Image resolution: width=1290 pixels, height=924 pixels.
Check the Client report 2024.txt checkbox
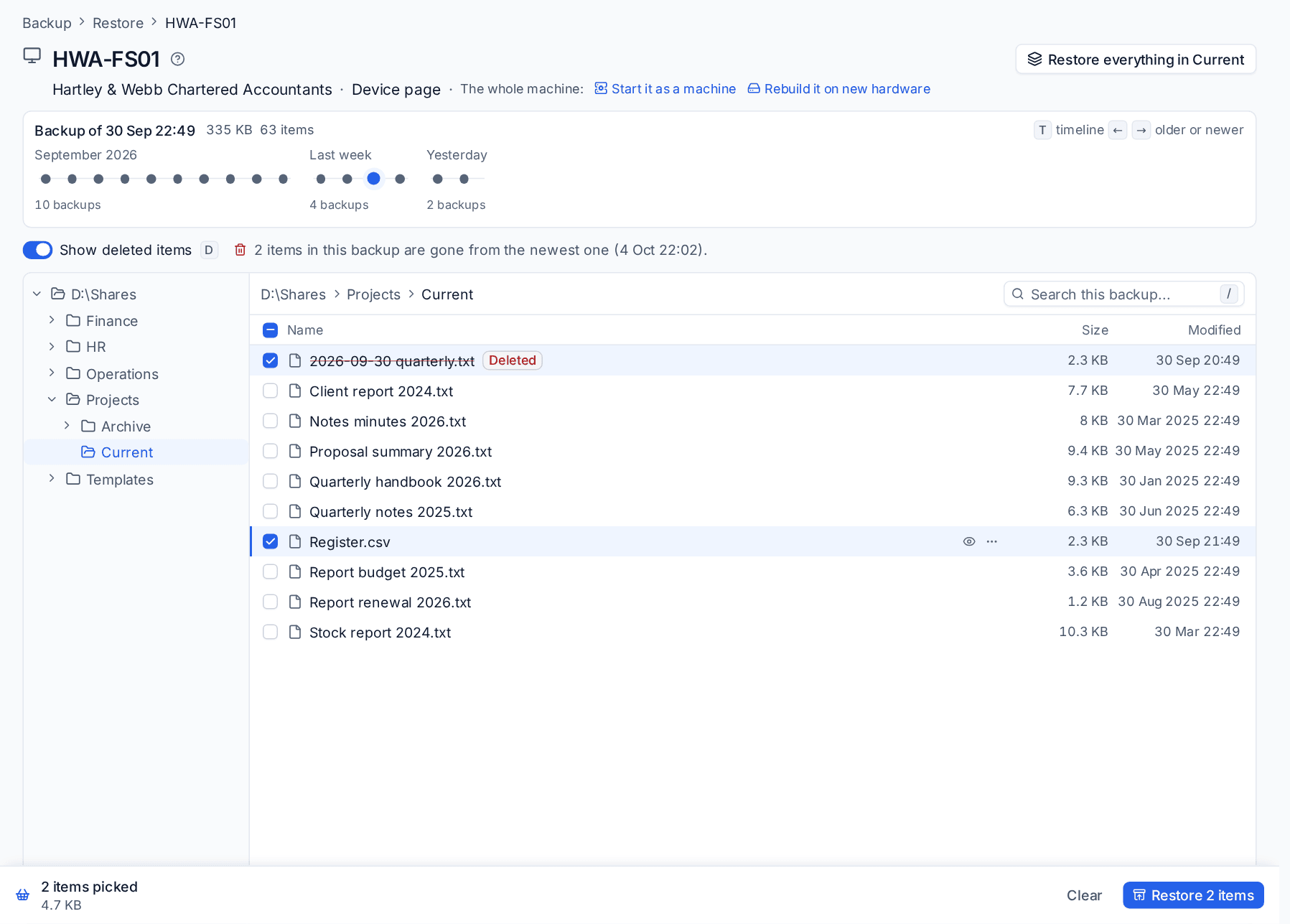tap(270, 391)
